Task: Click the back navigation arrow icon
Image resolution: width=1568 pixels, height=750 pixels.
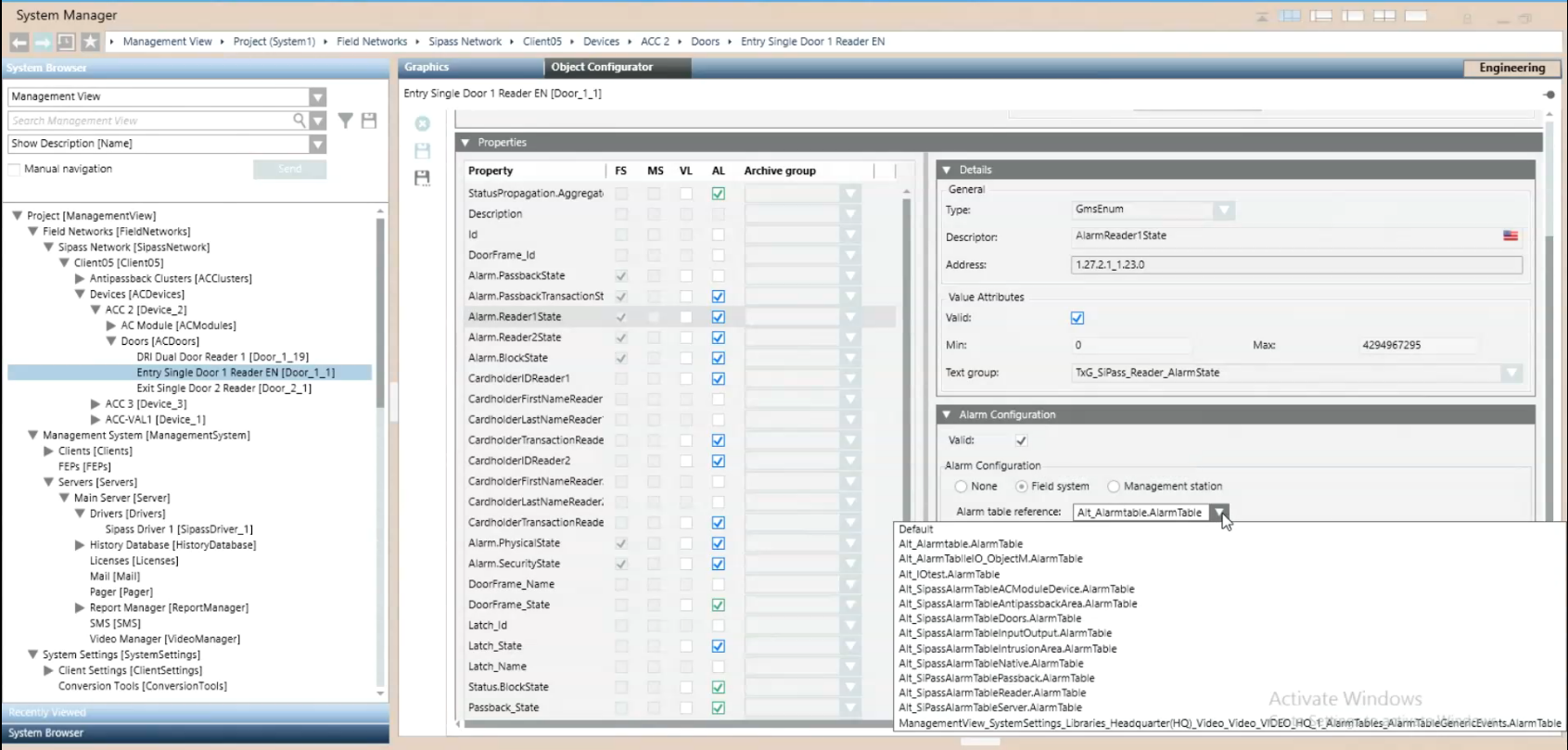Action: tap(19, 42)
